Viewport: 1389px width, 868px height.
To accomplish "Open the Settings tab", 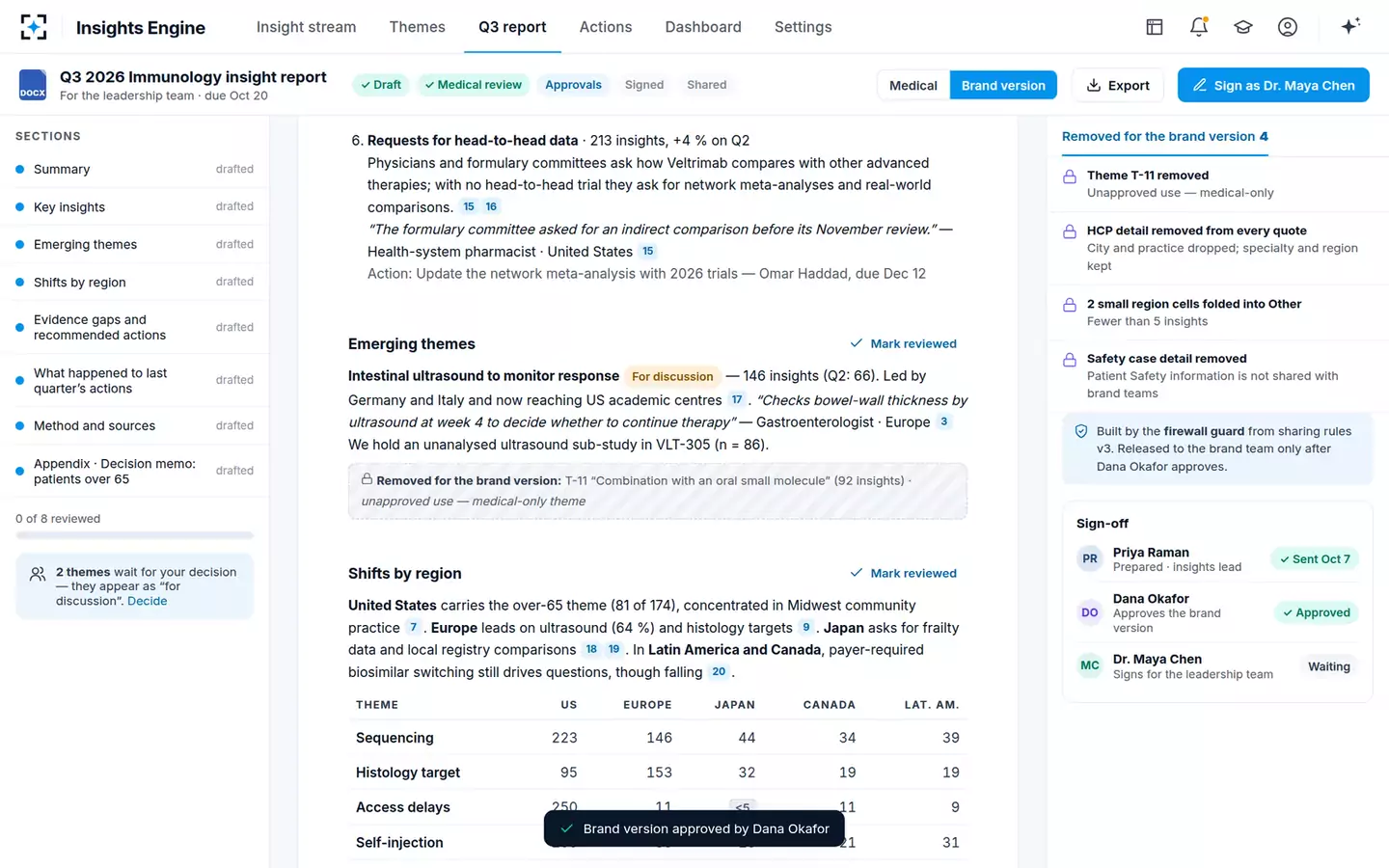I will click(x=803, y=27).
